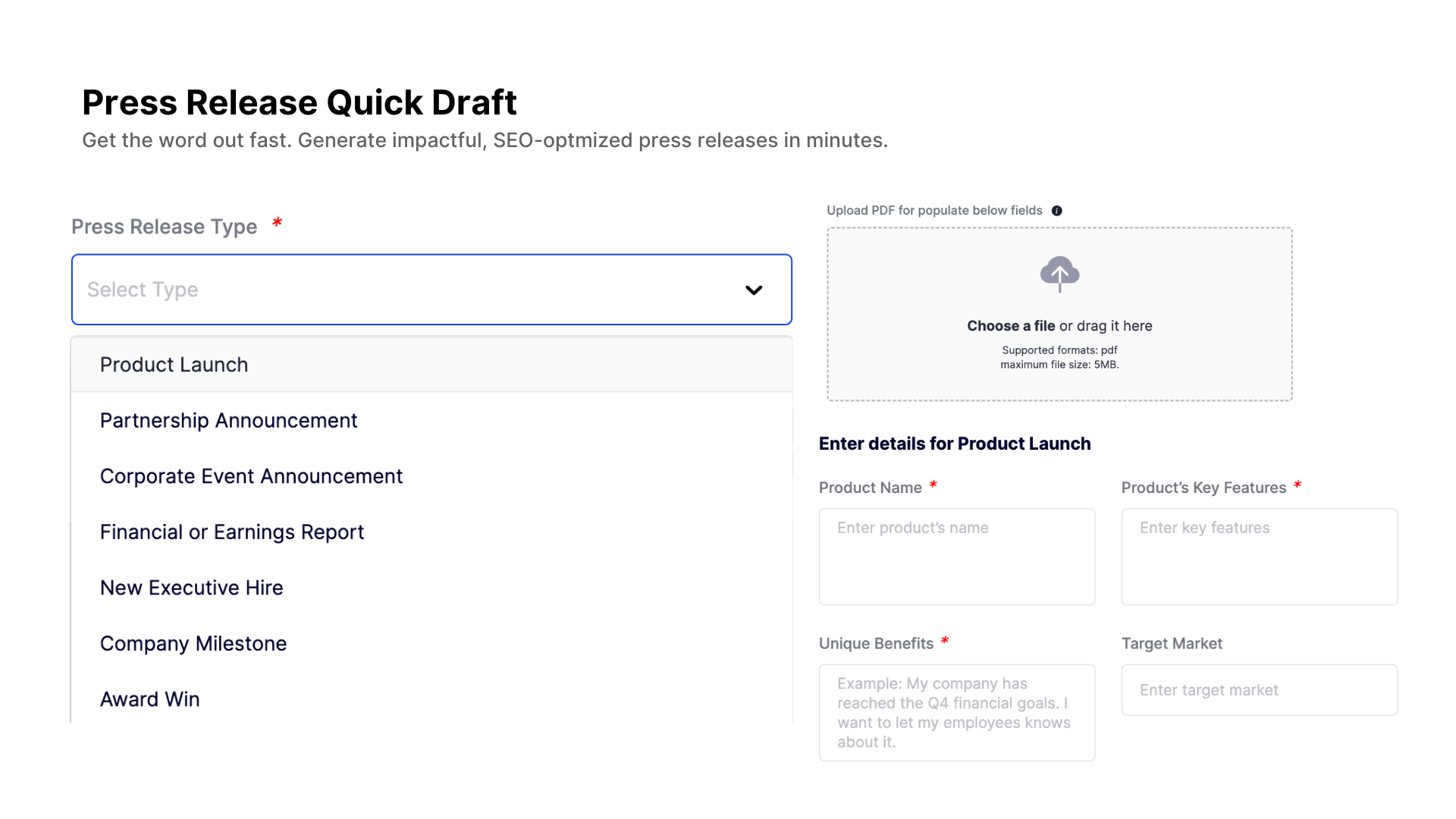Pick Financial or Earnings Report option
This screenshot has width=1456, height=819.
(431, 532)
